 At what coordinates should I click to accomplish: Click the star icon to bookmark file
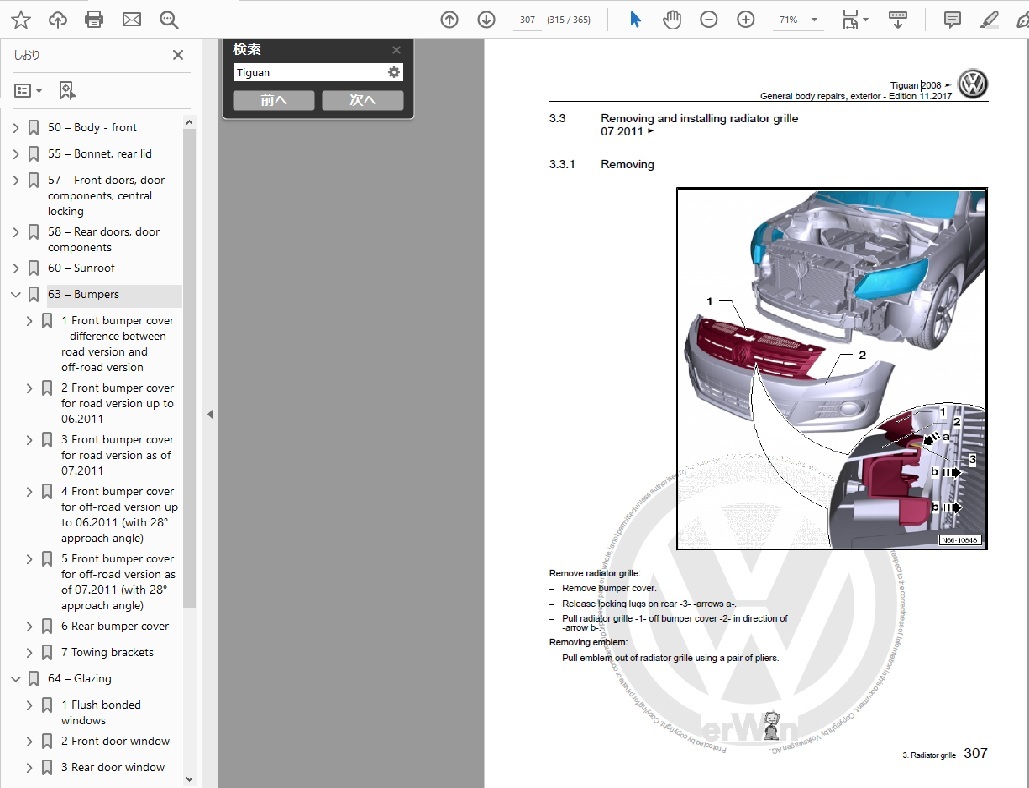(21, 20)
